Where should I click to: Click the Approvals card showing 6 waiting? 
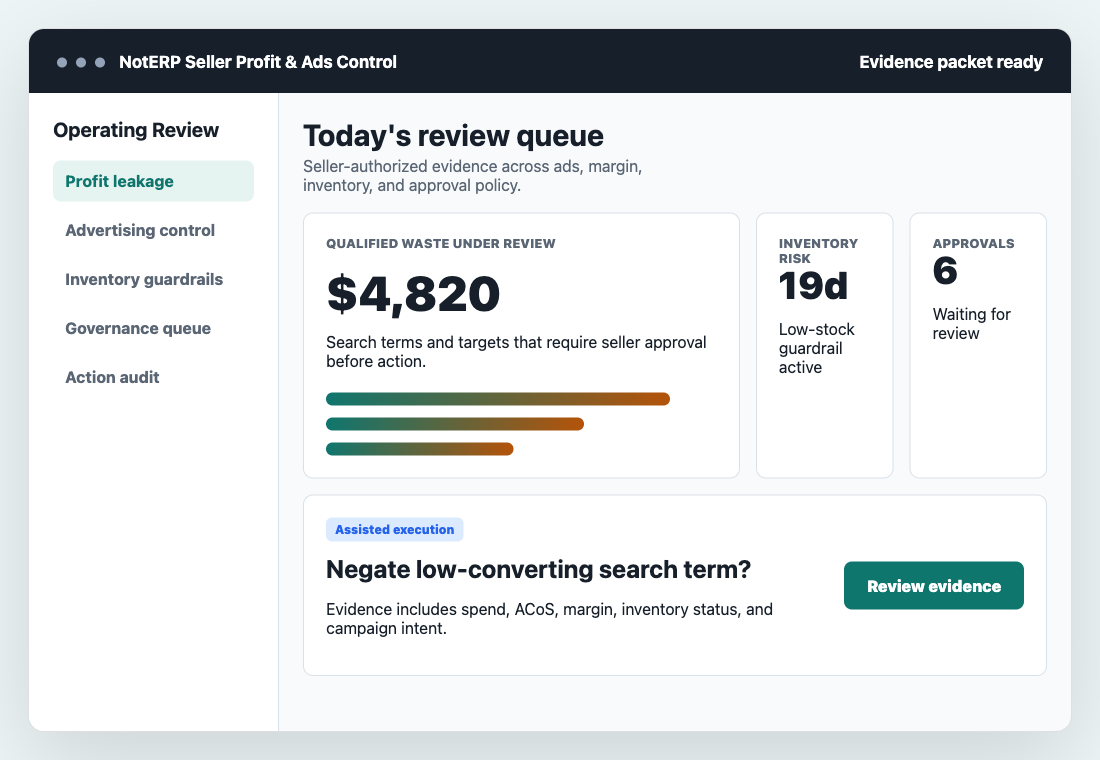coord(977,344)
